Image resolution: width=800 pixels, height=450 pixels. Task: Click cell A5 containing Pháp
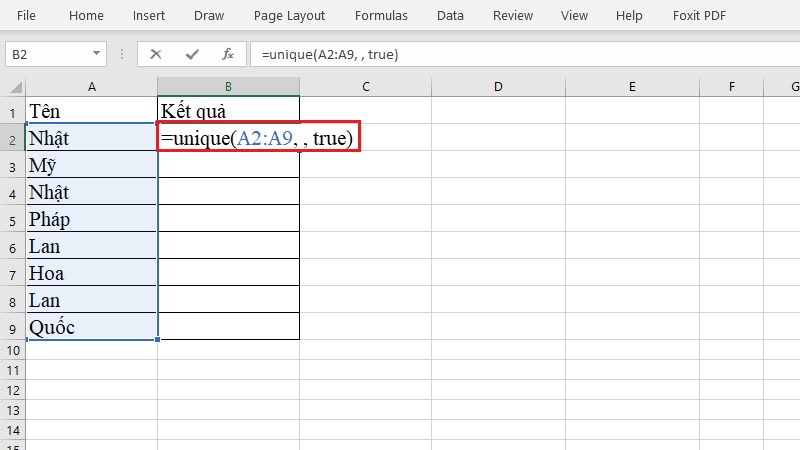[91, 219]
